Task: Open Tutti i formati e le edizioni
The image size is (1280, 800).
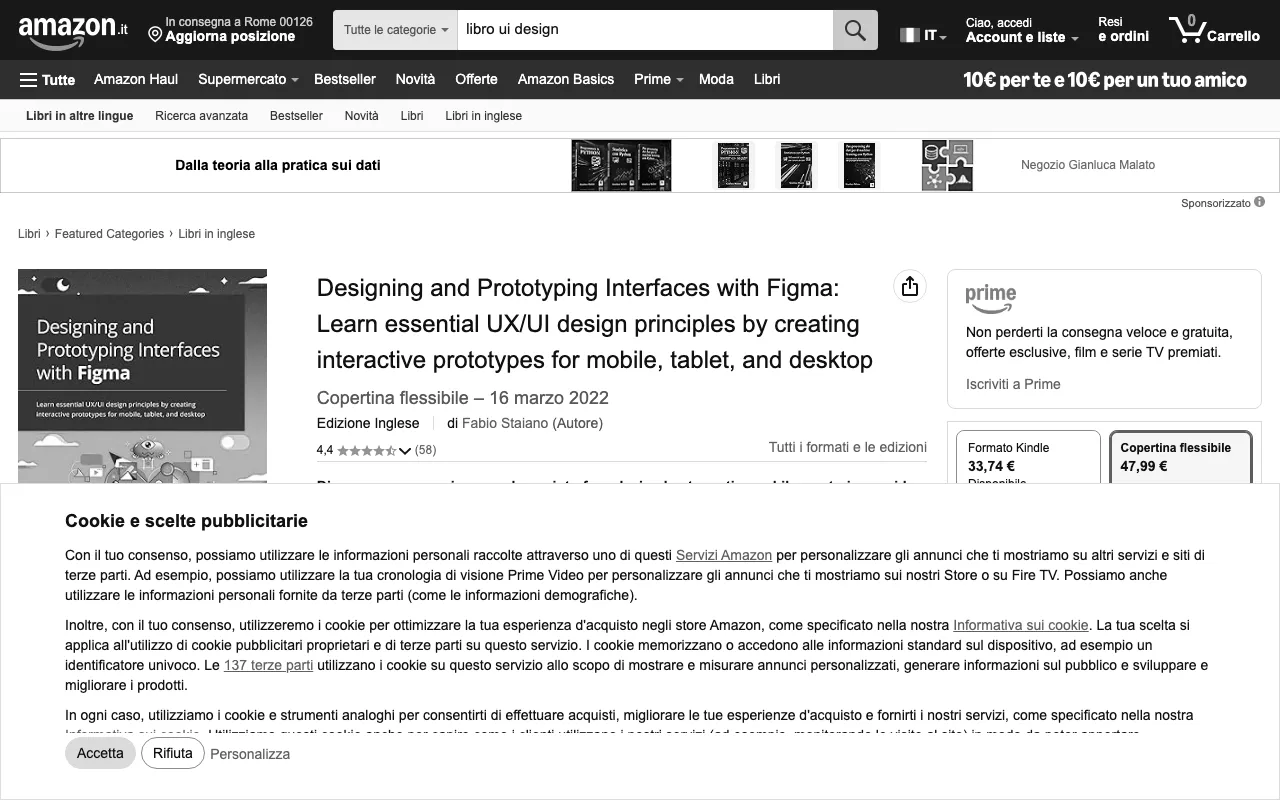Action: (x=848, y=447)
